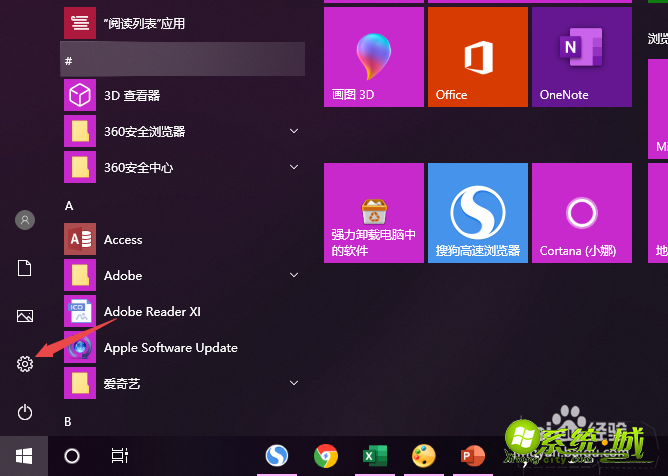668x476 pixels.
Task: Expand the Adobe folder chevron
Action: 294,275
